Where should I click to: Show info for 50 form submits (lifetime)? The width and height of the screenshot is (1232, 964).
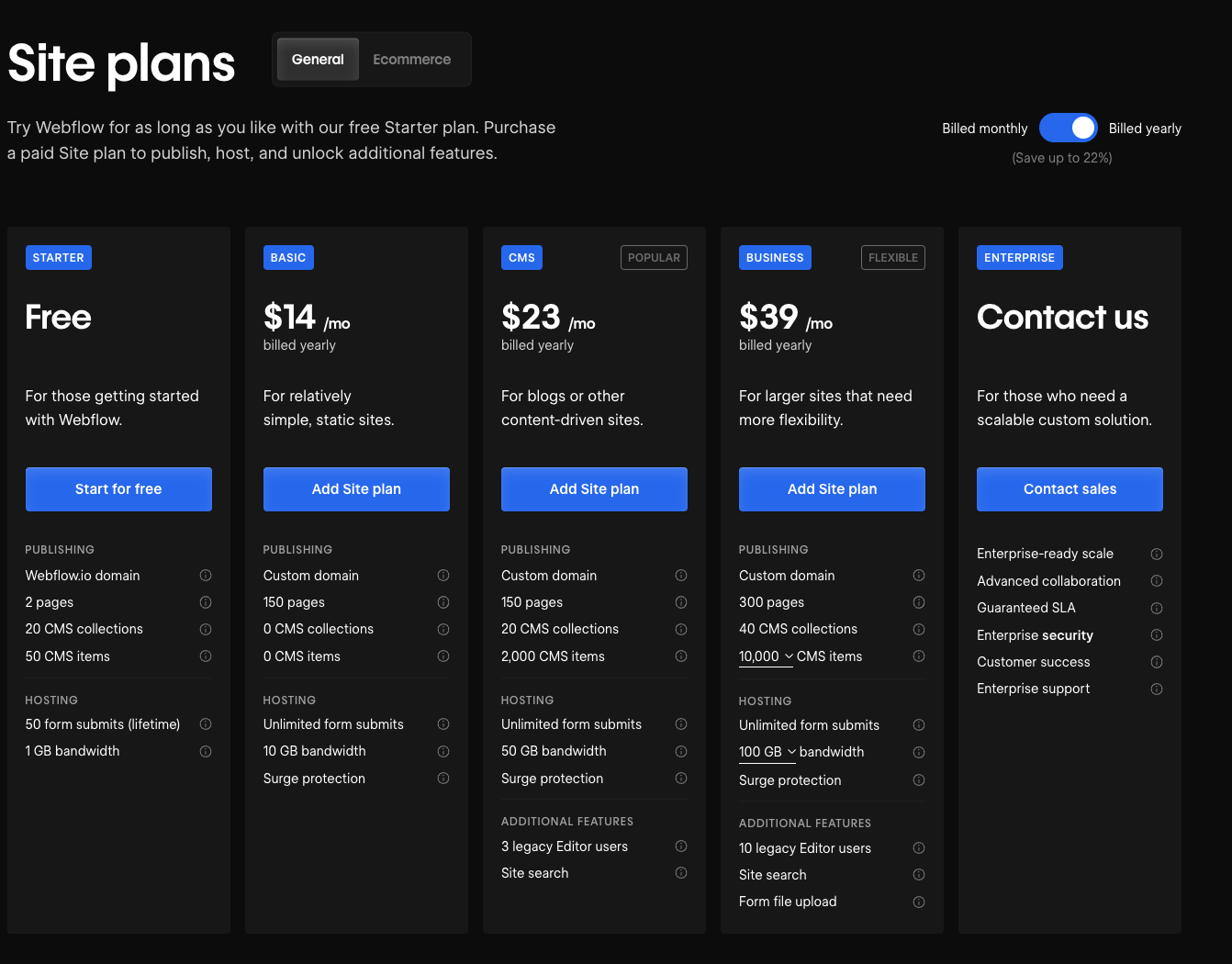[x=206, y=724]
